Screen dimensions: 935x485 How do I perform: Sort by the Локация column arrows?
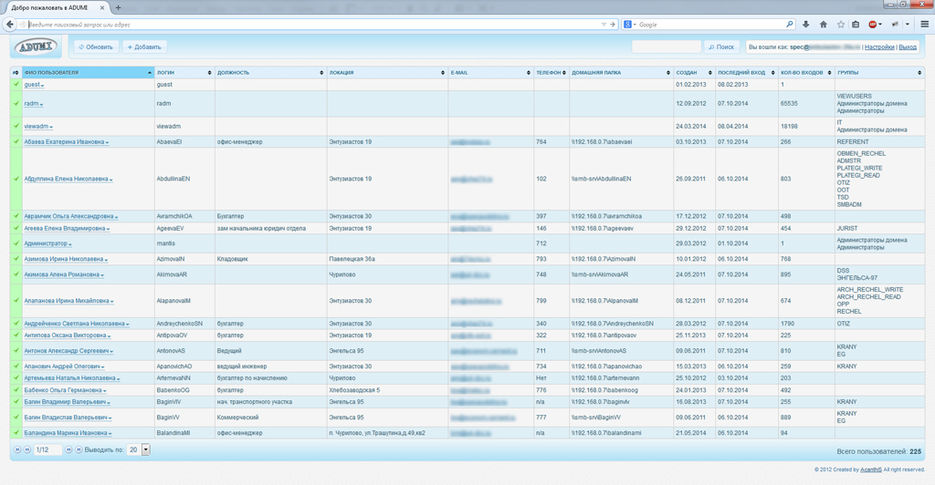coord(442,73)
